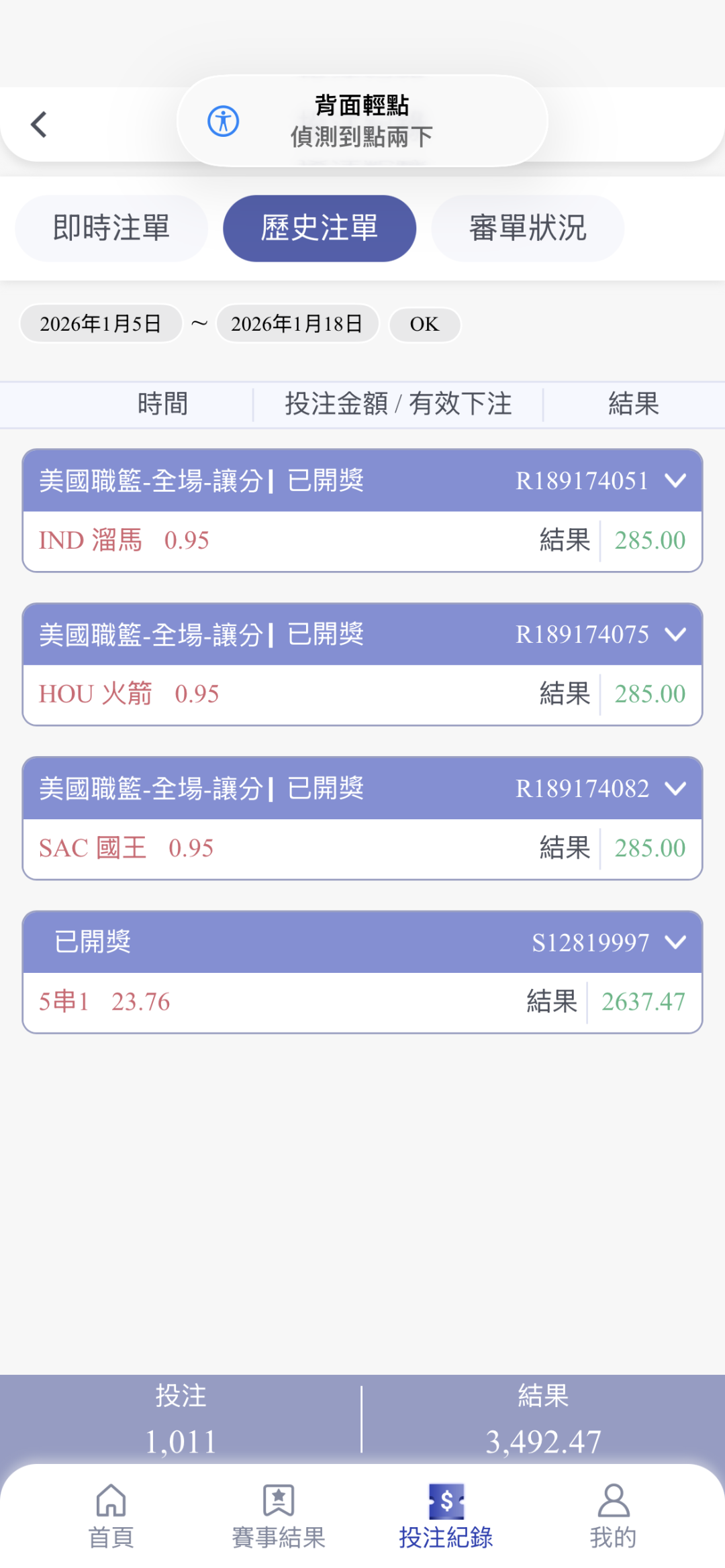This screenshot has width=725, height=1568.
Task: Switch to the 審單狀況 tab
Action: click(x=528, y=228)
